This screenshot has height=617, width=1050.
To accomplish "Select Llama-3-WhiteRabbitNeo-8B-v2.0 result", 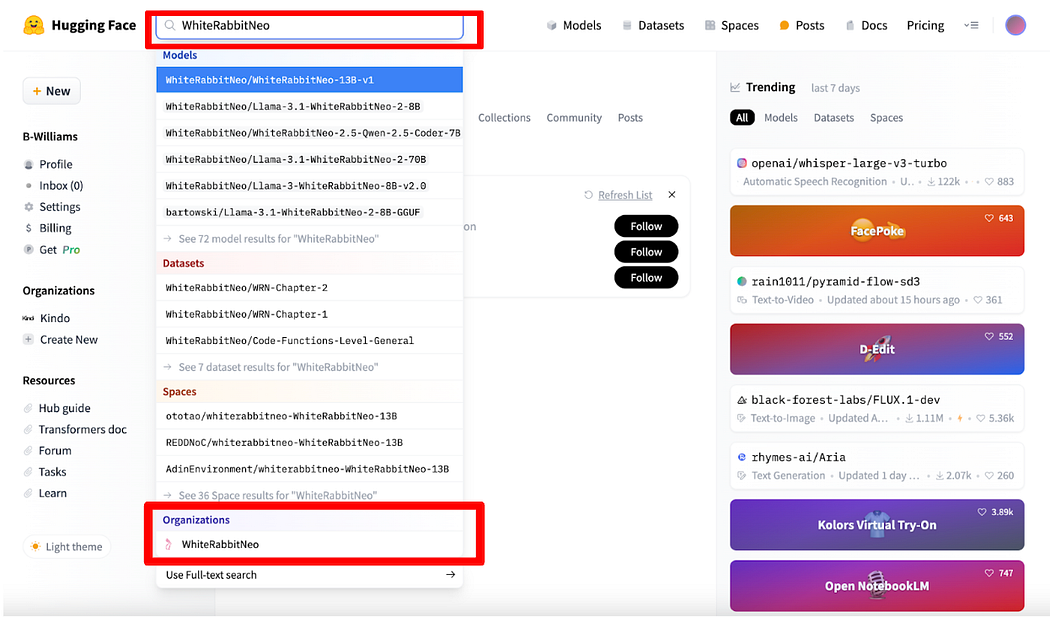I will (x=309, y=186).
